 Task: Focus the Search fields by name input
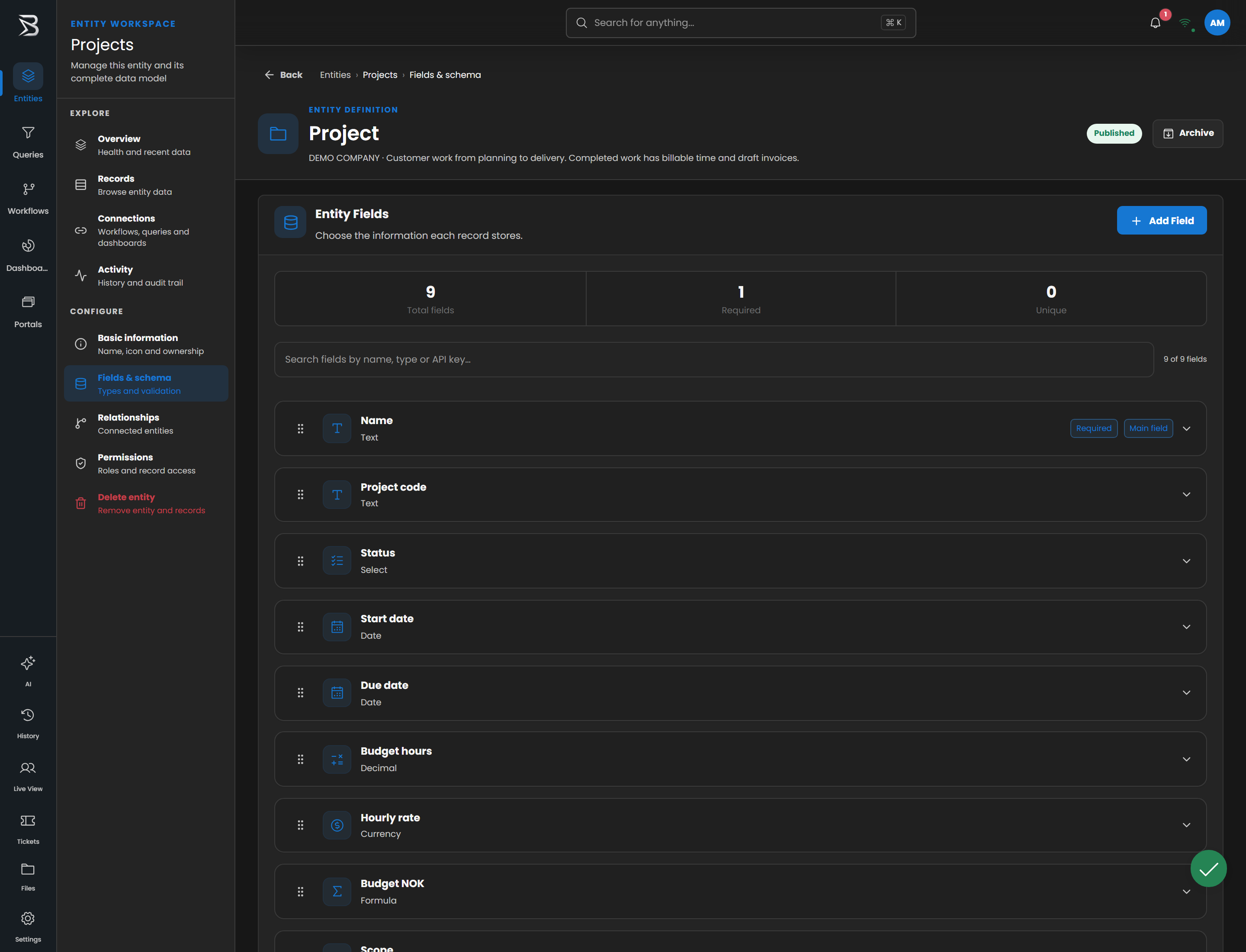coord(714,359)
